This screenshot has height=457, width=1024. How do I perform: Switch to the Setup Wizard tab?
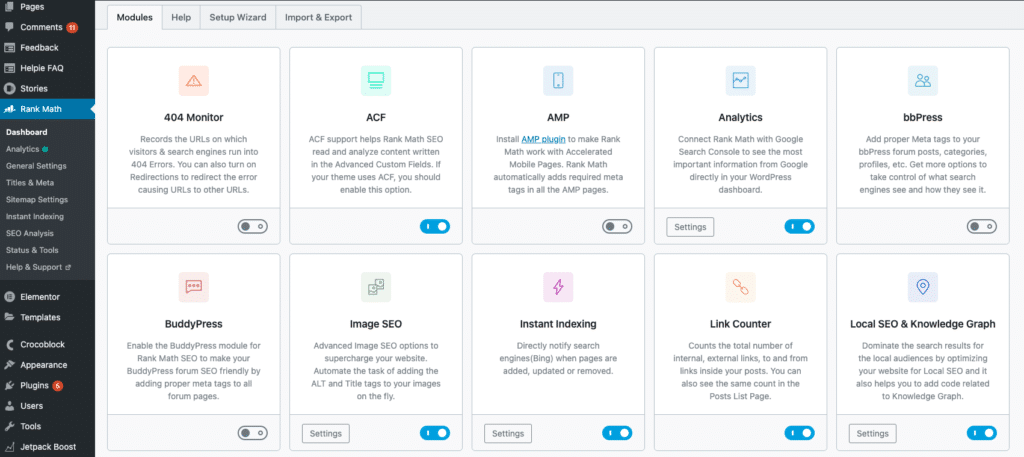coord(238,18)
